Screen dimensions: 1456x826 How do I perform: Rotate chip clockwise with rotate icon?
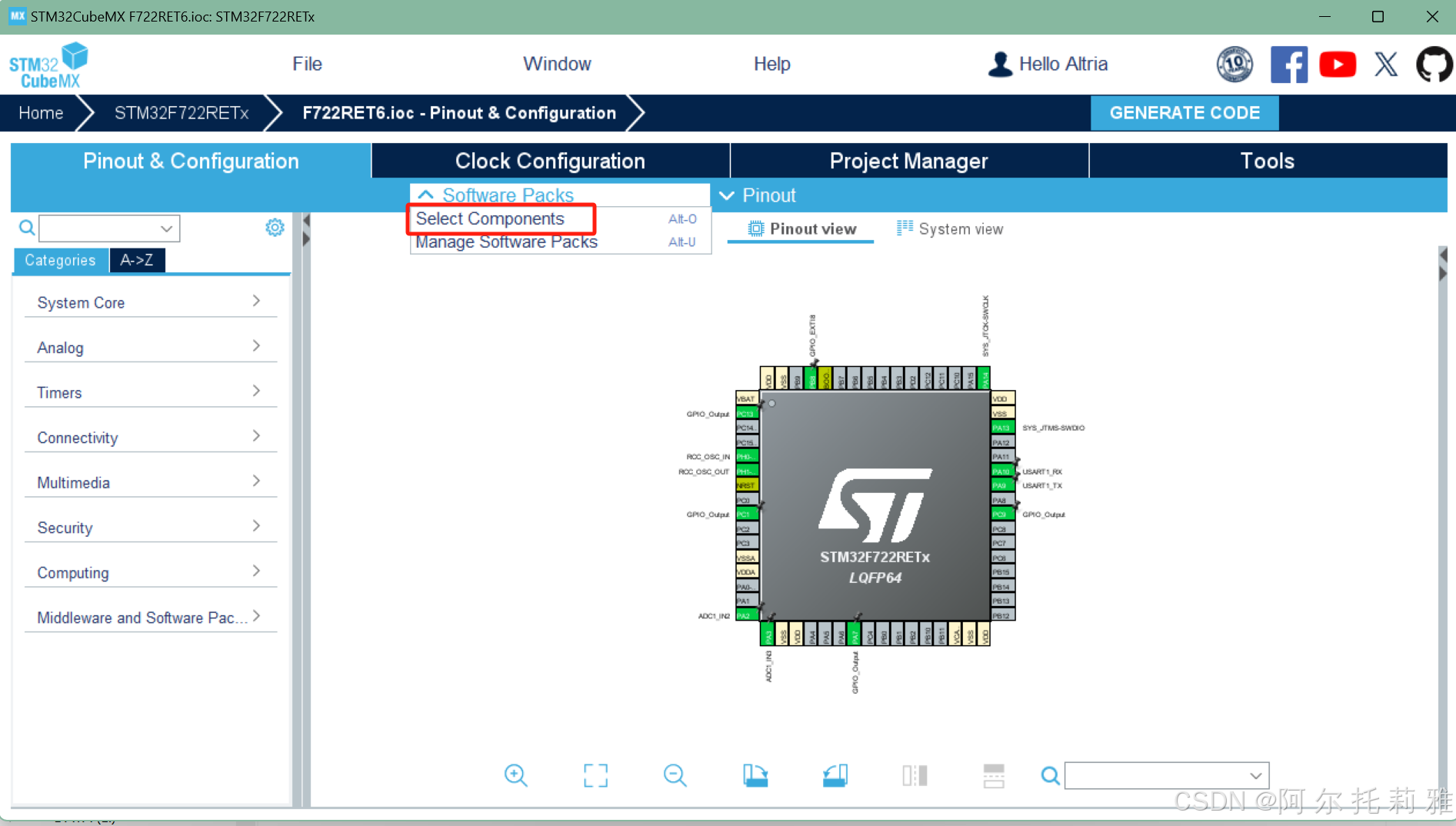tap(755, 775)
